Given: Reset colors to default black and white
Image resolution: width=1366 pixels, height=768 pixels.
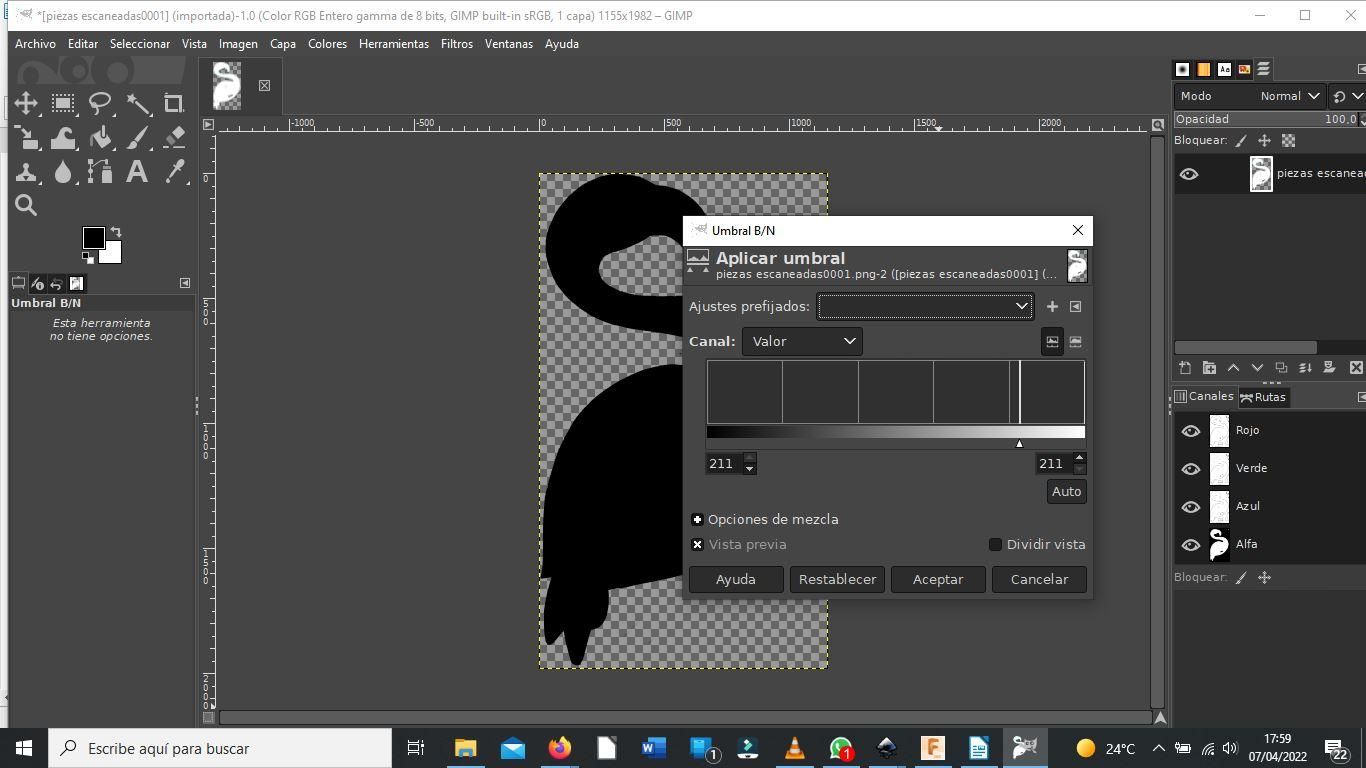Looking at the screenshot, I should [x=87, y=257].
